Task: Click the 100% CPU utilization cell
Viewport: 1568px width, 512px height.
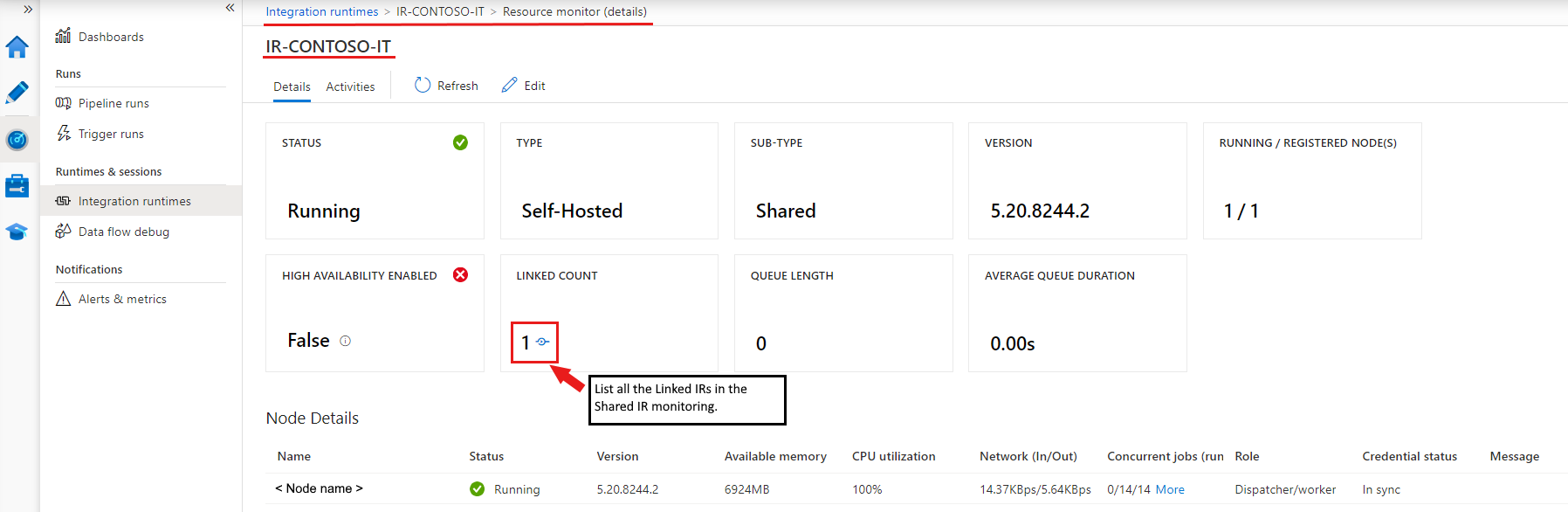Action: click(x=867, y=489)
